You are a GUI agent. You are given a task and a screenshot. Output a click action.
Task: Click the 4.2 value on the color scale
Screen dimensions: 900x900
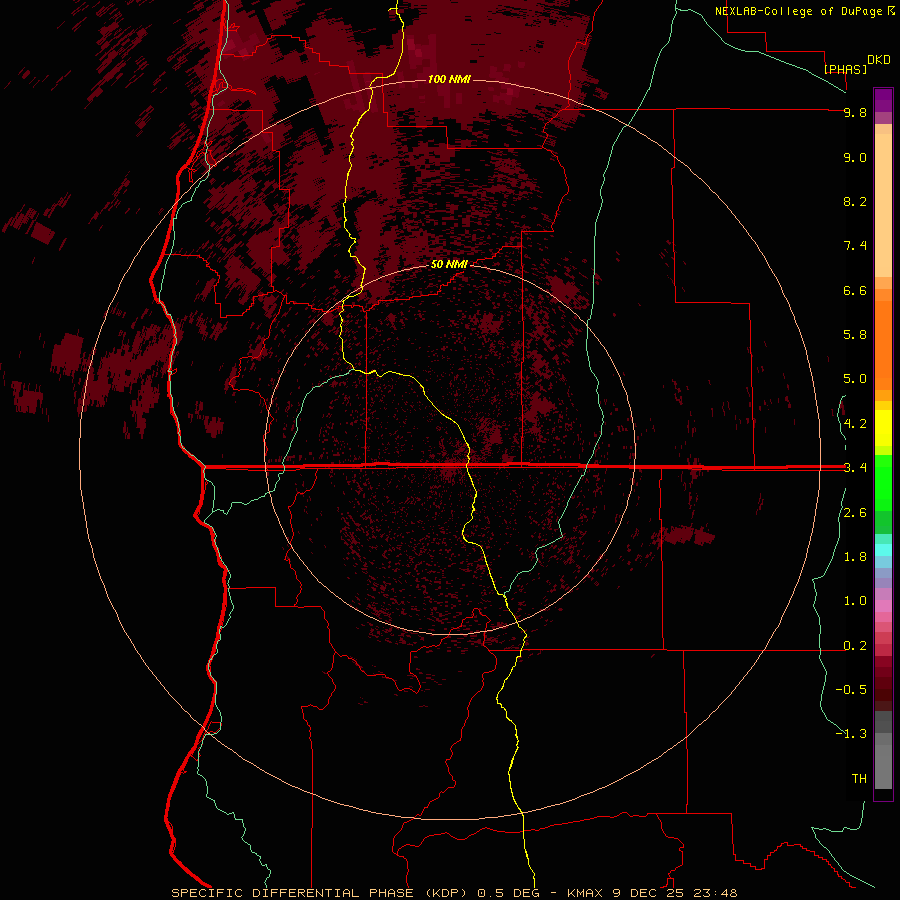point(855,424)
